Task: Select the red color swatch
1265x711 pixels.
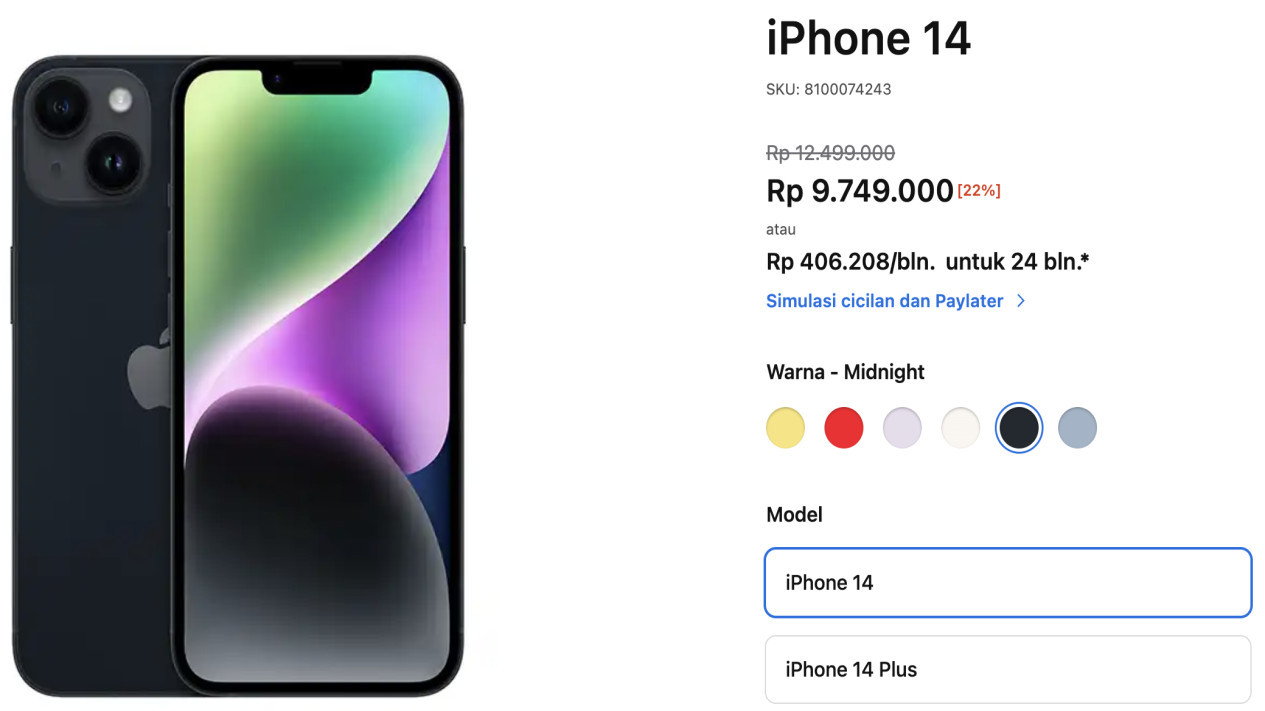Action: tap(843, 428)
